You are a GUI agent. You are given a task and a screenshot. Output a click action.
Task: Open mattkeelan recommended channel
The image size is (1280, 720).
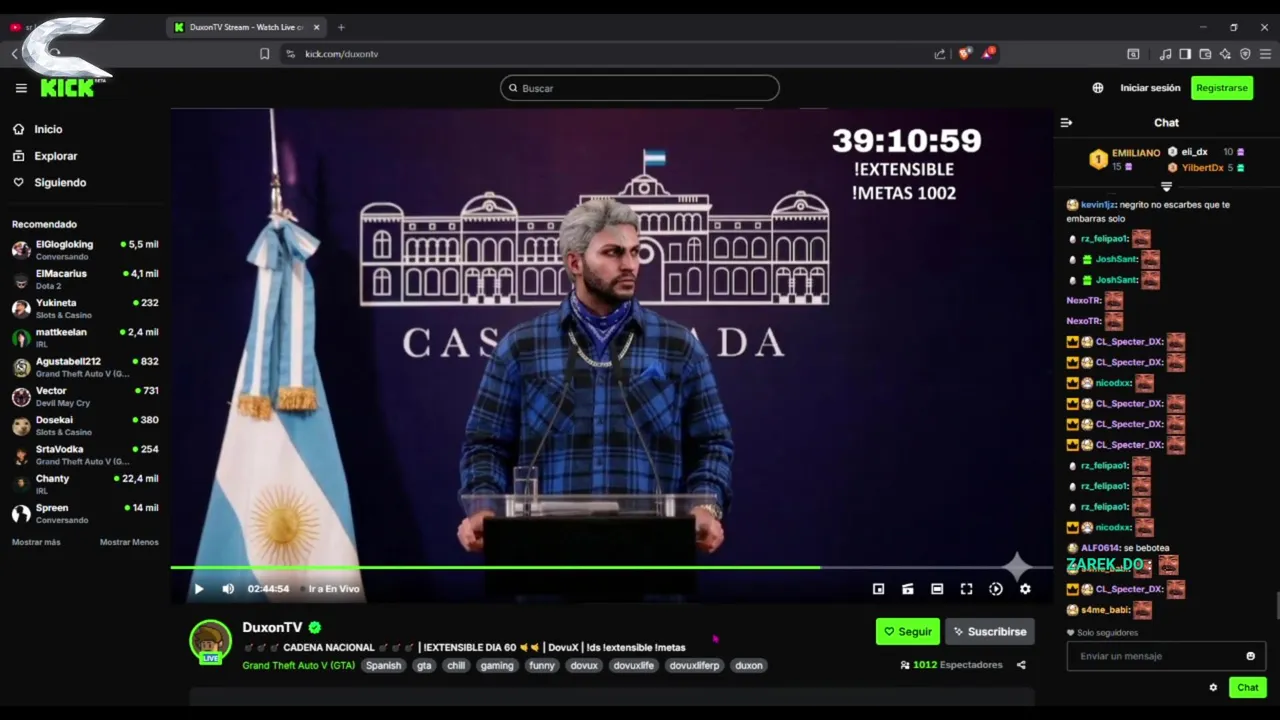pos(85,338)
